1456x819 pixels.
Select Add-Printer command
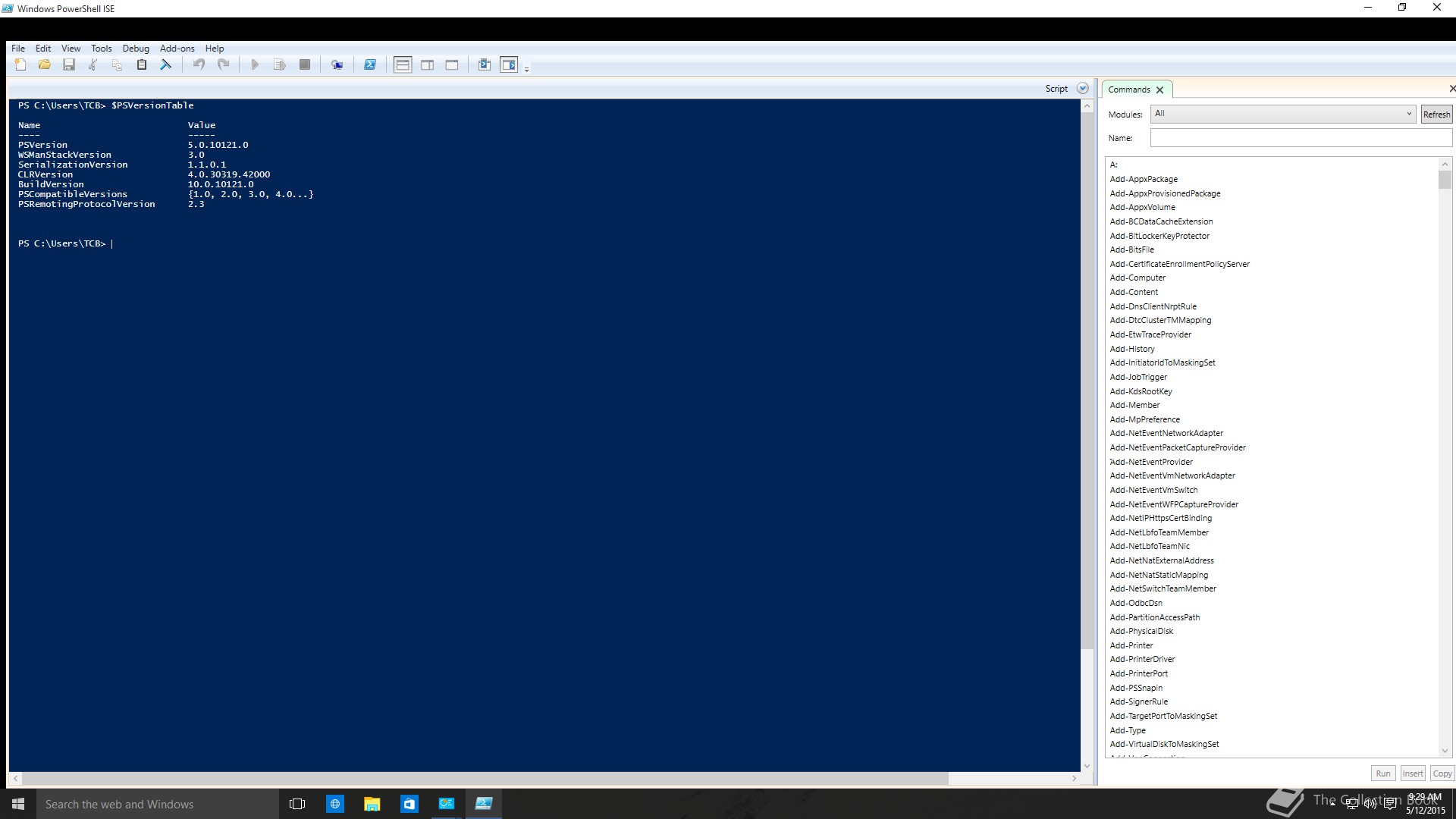click(1131, 645)
